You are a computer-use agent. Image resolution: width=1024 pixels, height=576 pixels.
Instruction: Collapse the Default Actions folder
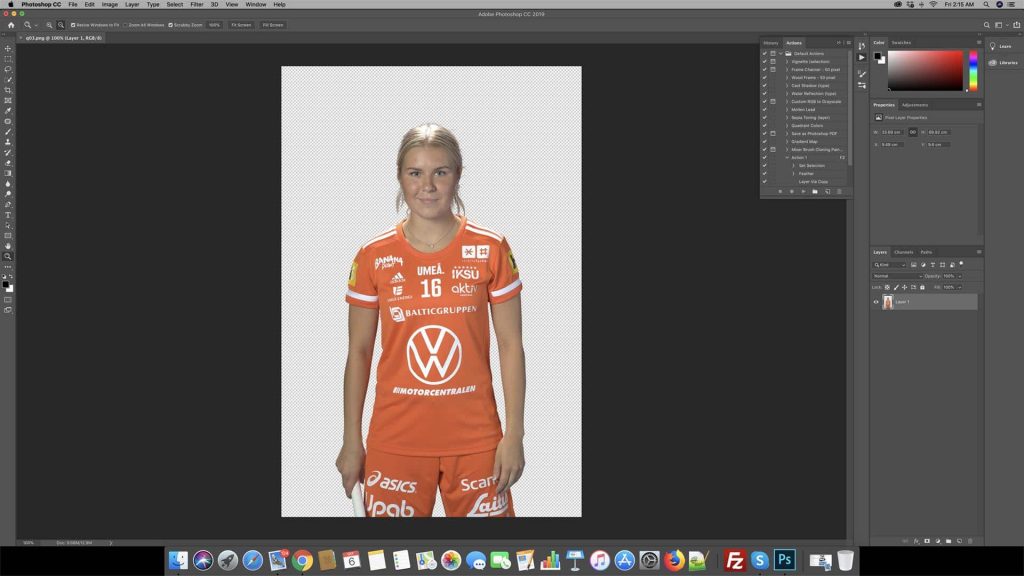pos(781,54)
